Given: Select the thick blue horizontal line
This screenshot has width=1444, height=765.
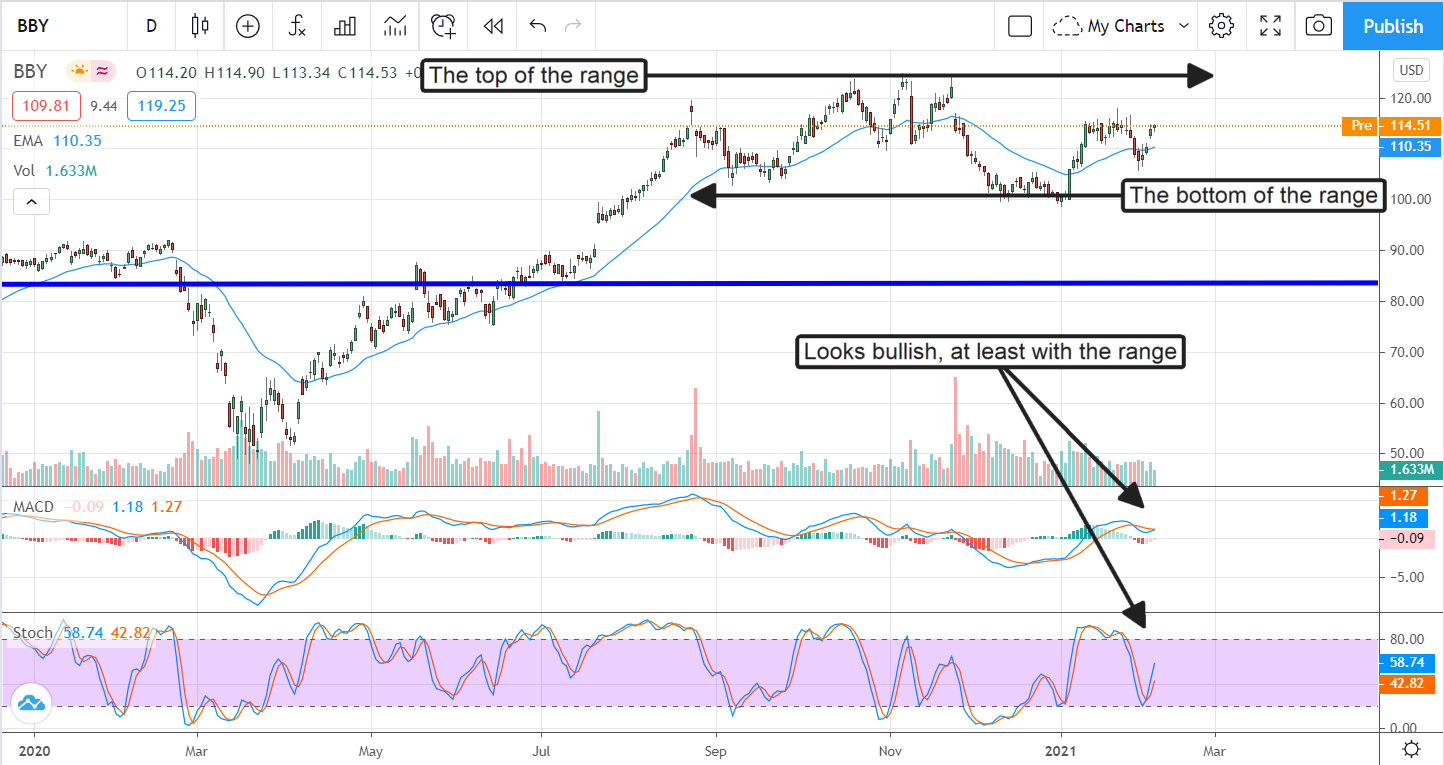Looking at the screenshot, I should [700, 284].
